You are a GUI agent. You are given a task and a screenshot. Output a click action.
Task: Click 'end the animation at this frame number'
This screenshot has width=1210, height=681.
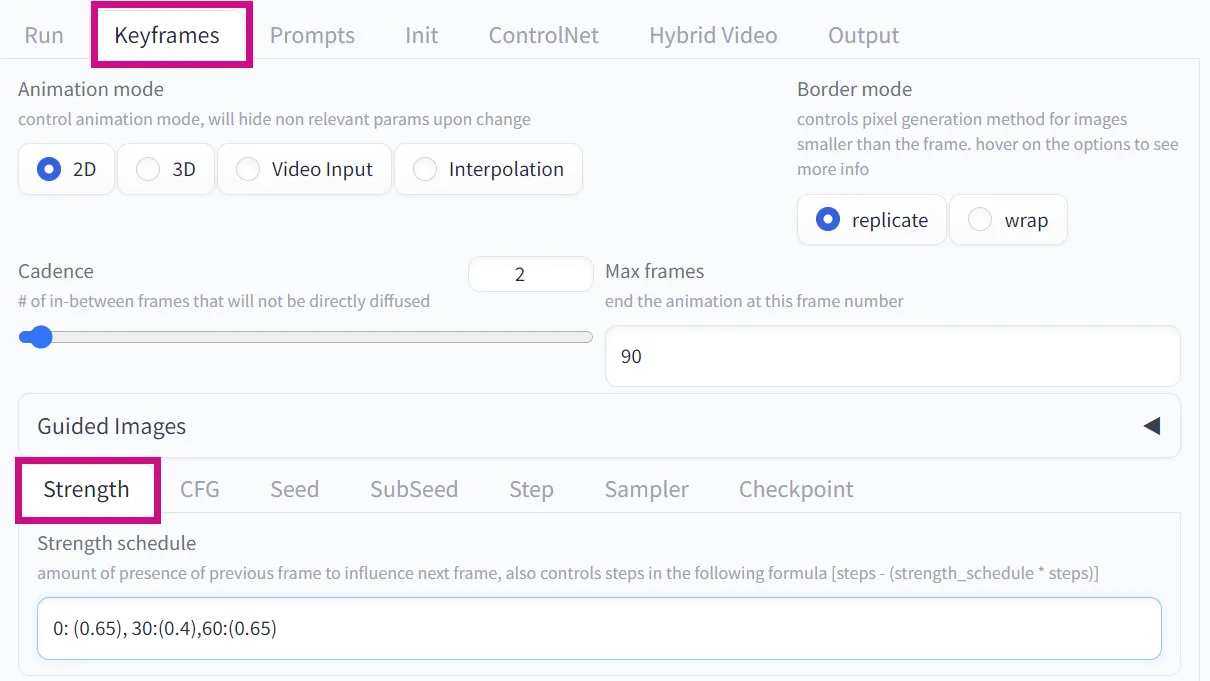(754, 301)
